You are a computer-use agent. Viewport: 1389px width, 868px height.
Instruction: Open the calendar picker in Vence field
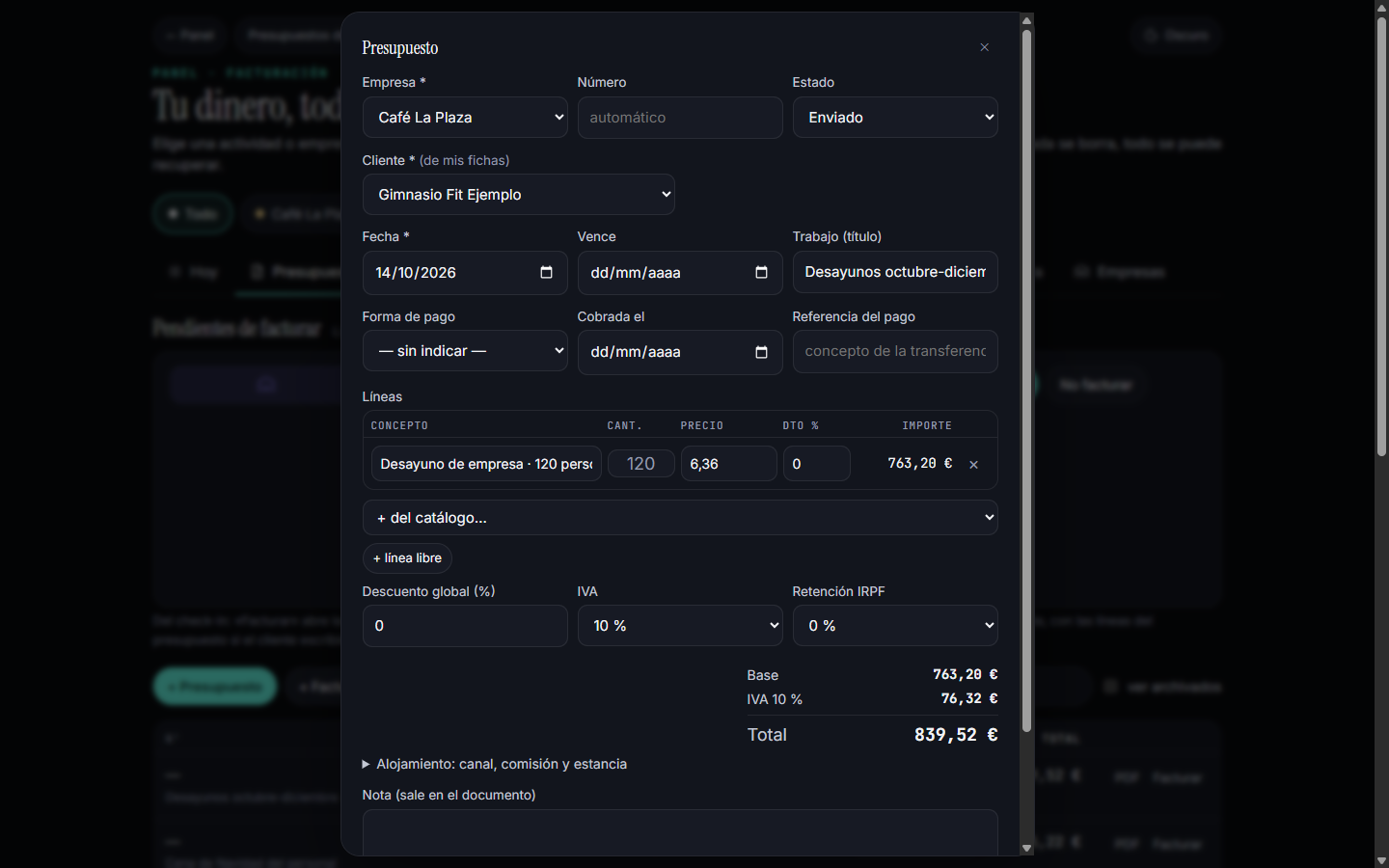[x=761, y=272]
